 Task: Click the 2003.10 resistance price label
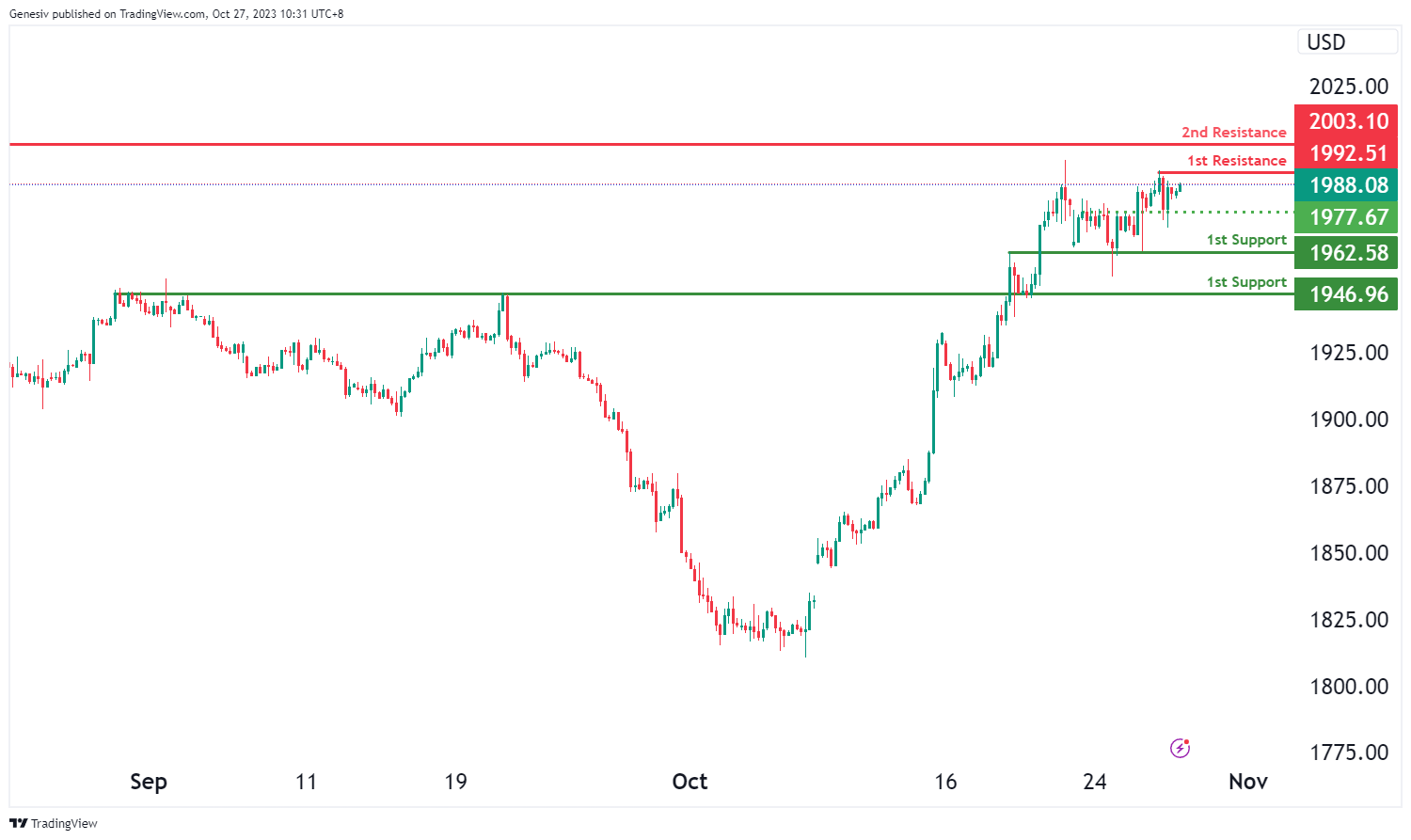[1347, 121]
